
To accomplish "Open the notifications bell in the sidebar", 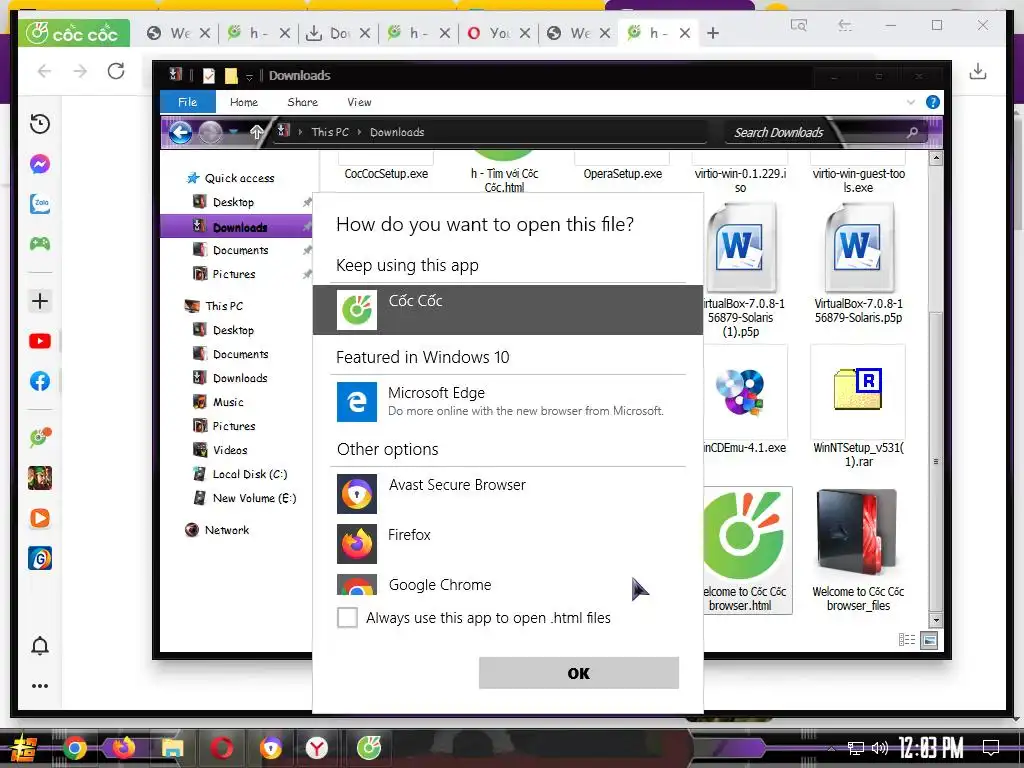I will coord(40,646).
